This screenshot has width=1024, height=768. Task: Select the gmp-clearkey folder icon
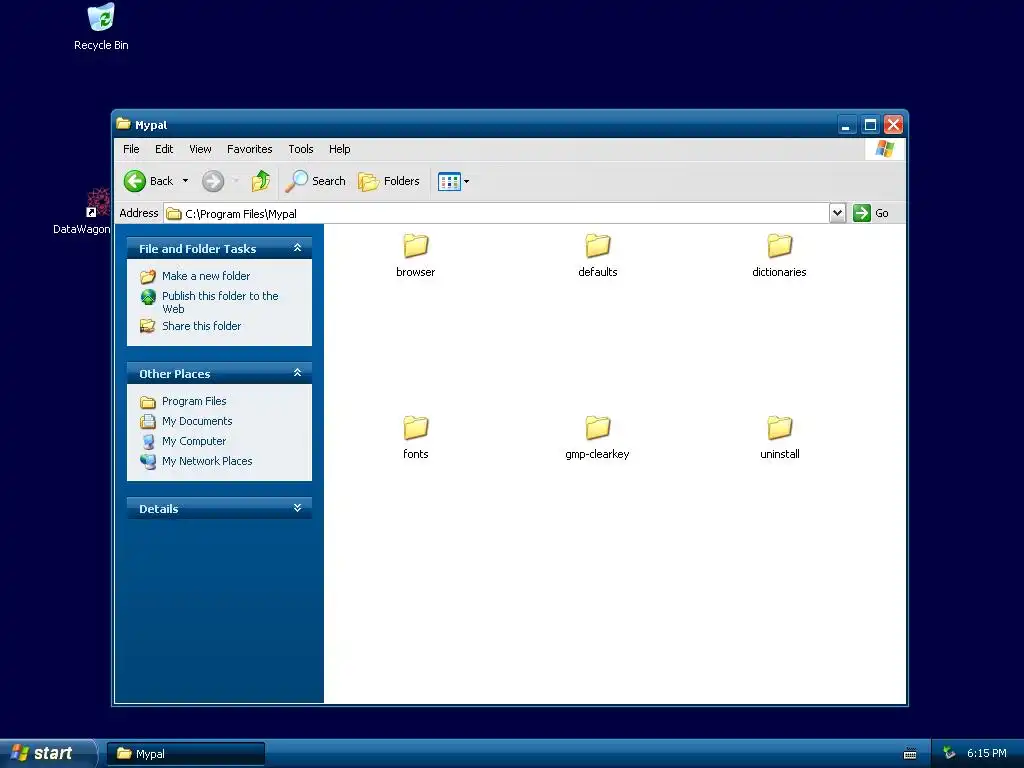tap(598, 428)
